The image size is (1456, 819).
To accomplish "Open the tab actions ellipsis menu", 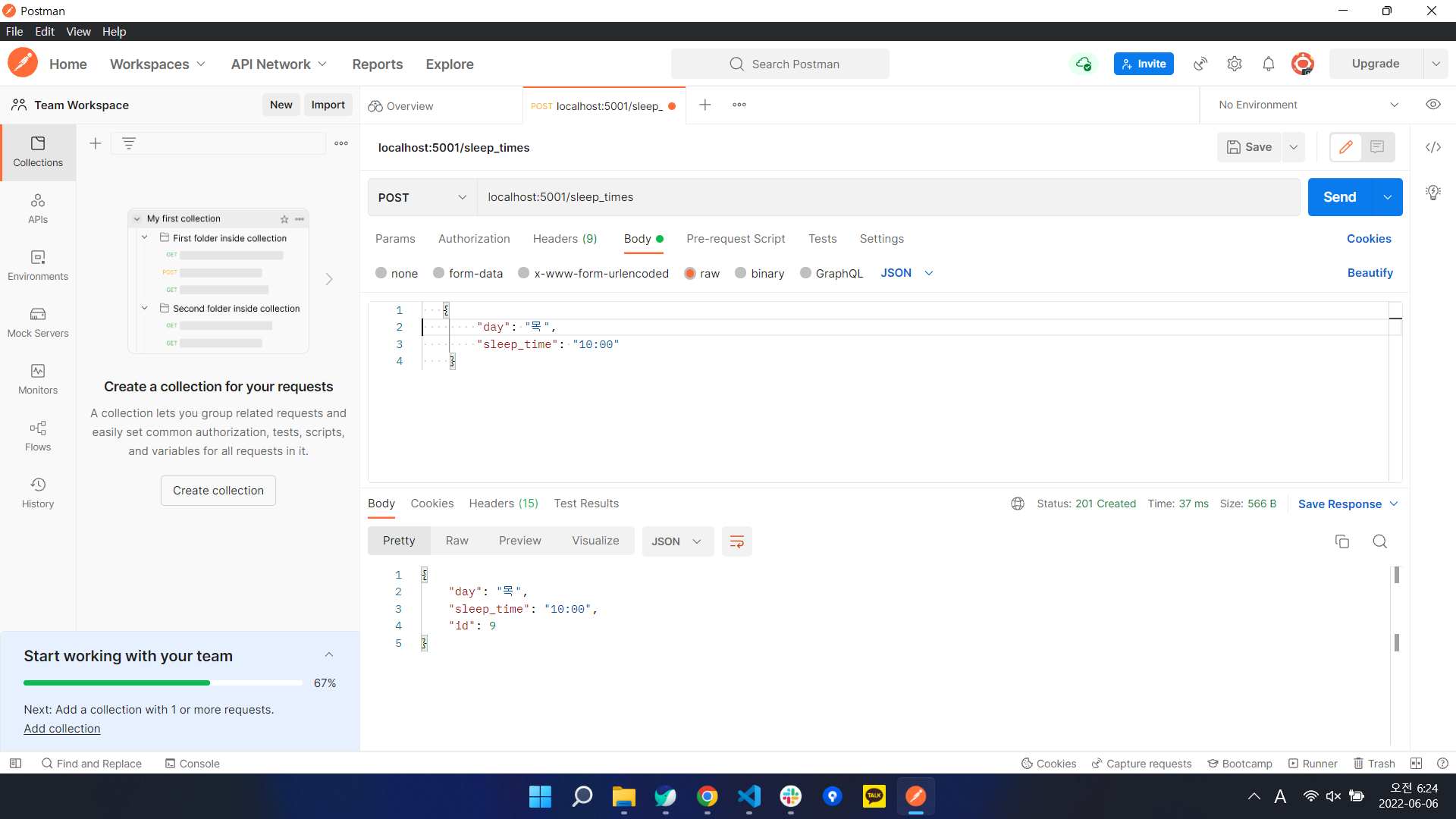I will (x=739, y=105).
